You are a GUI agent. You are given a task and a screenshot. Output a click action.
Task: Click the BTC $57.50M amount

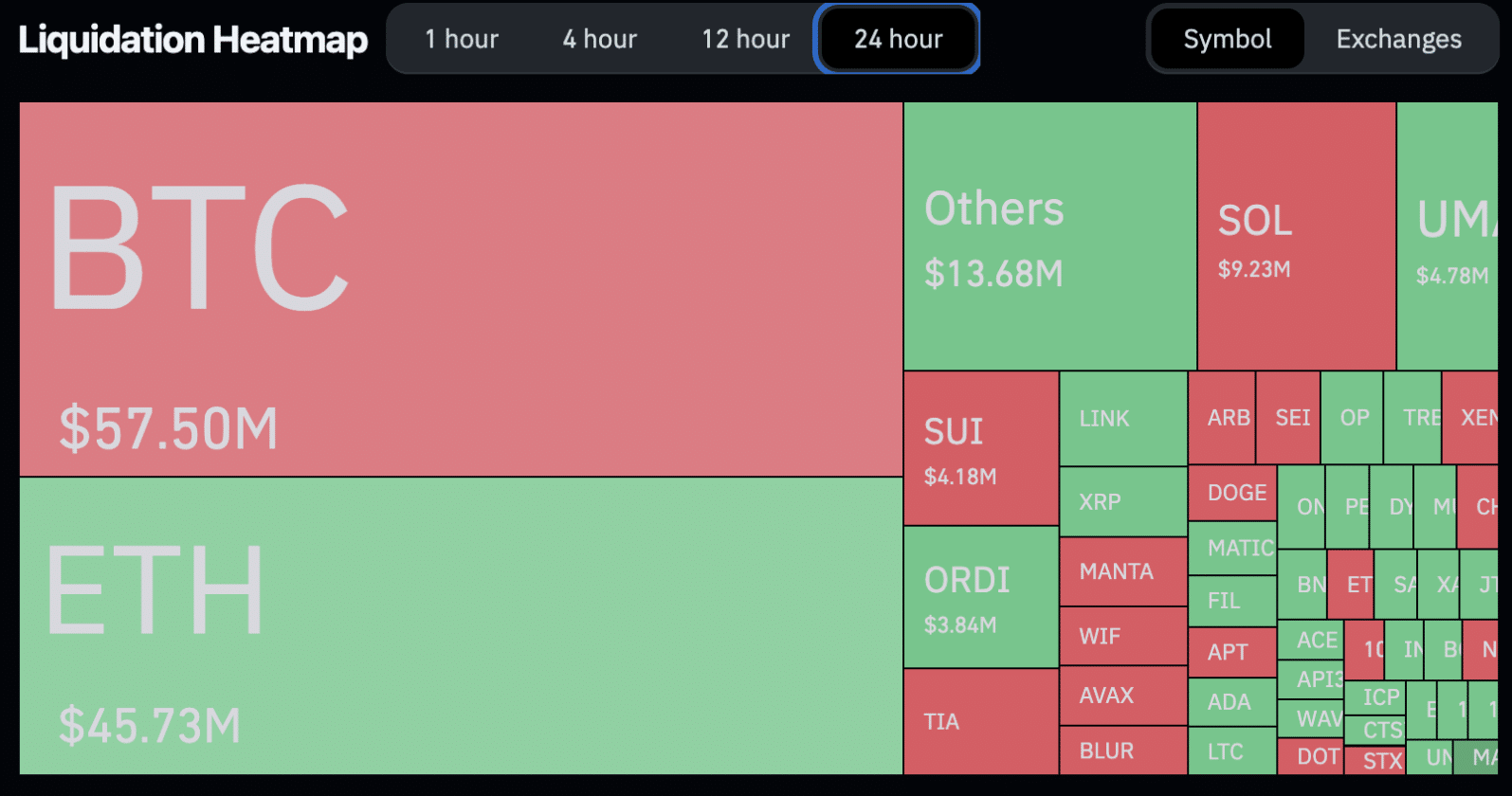[169, 428]
